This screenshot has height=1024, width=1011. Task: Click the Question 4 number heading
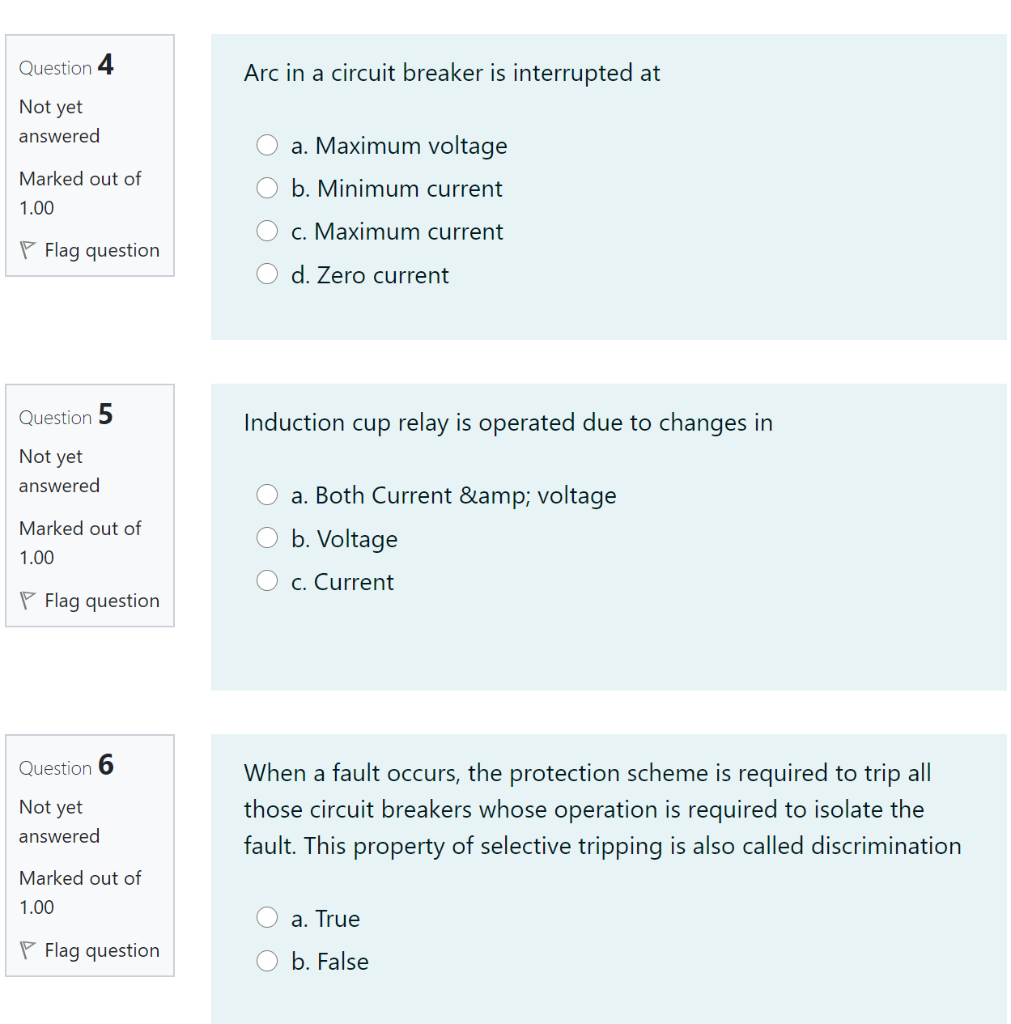tap(63, 66)
